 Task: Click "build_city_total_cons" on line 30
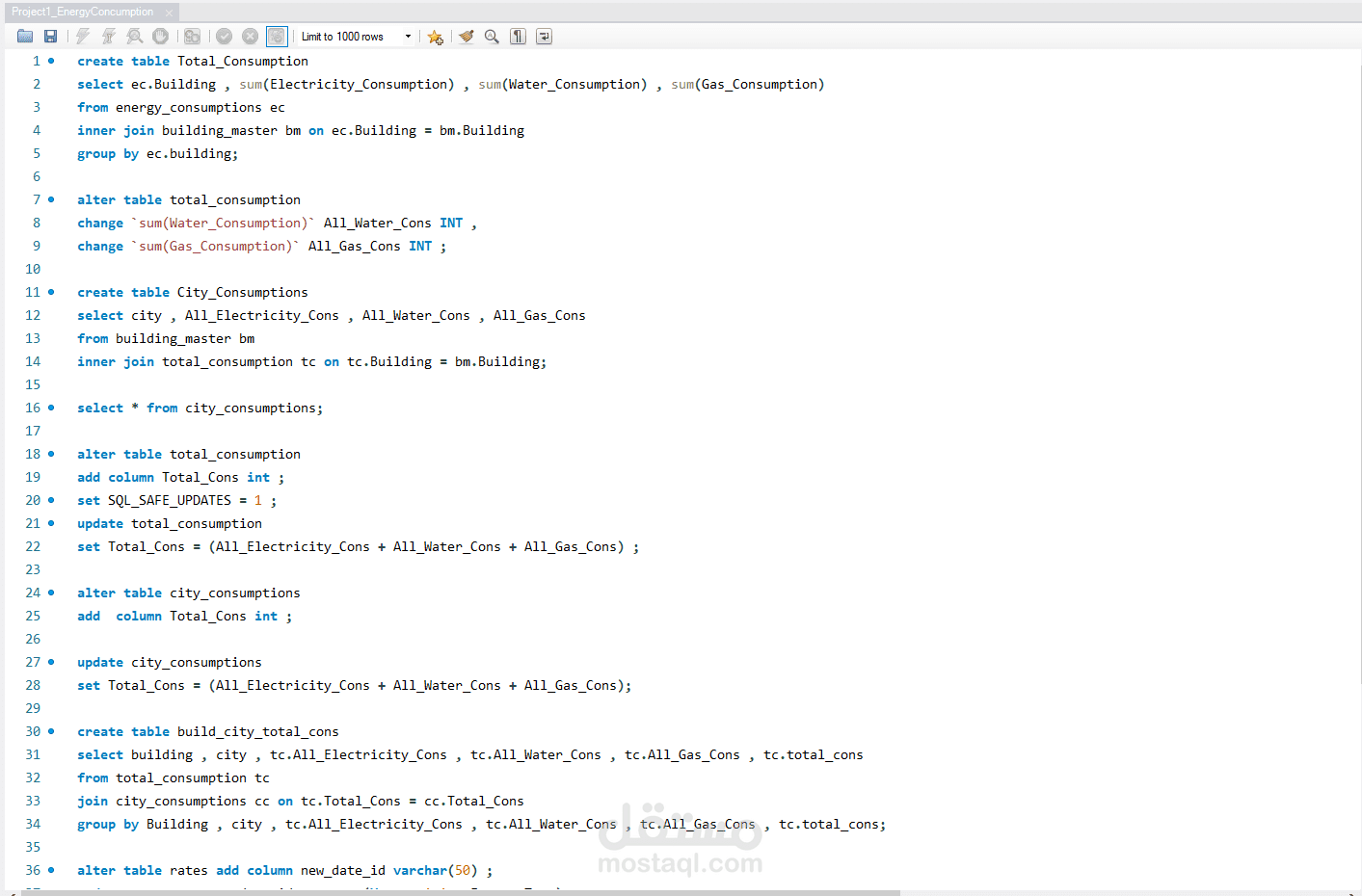click(x=258, y=731)
